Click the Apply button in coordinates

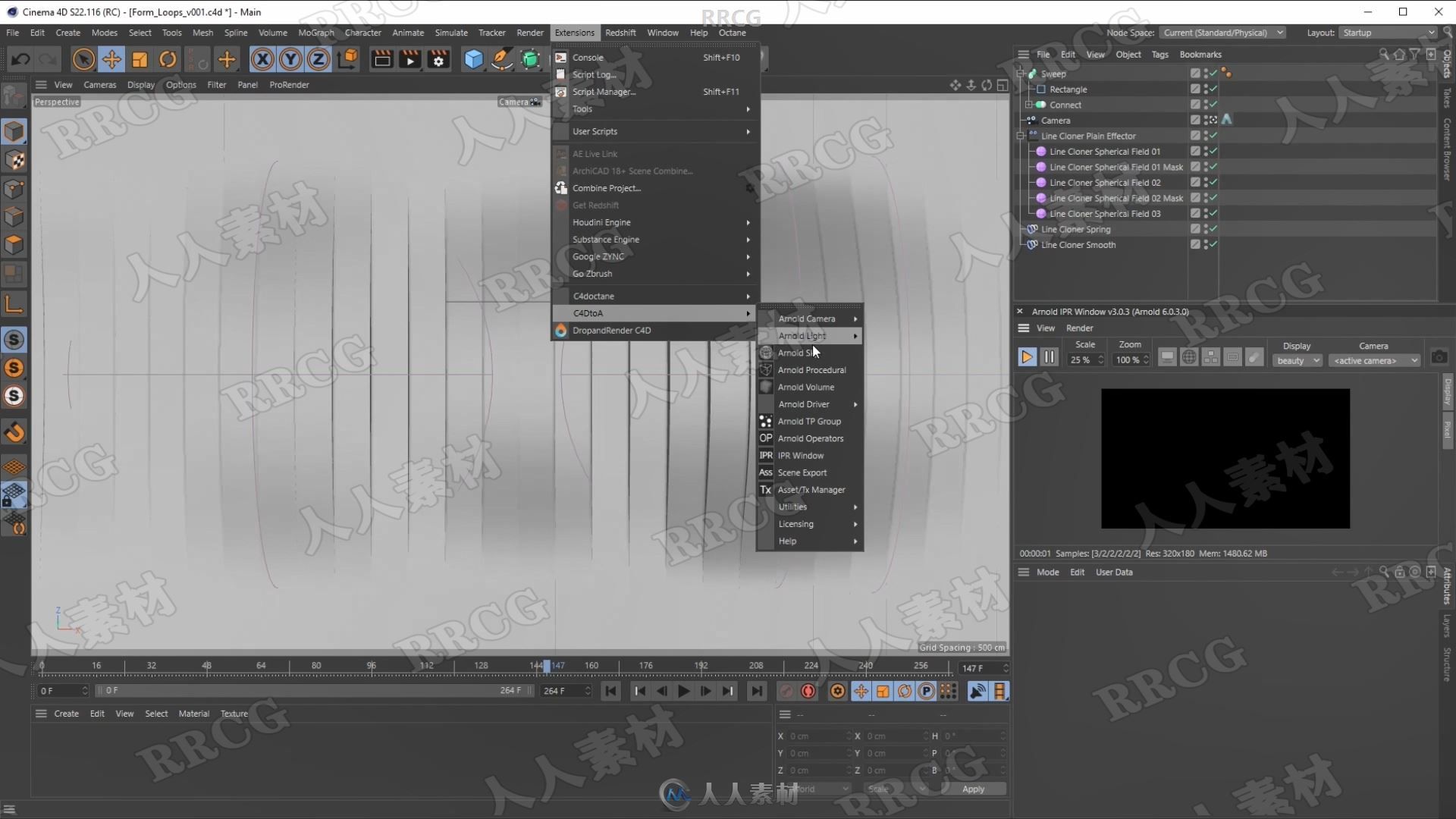coord(973,789)
